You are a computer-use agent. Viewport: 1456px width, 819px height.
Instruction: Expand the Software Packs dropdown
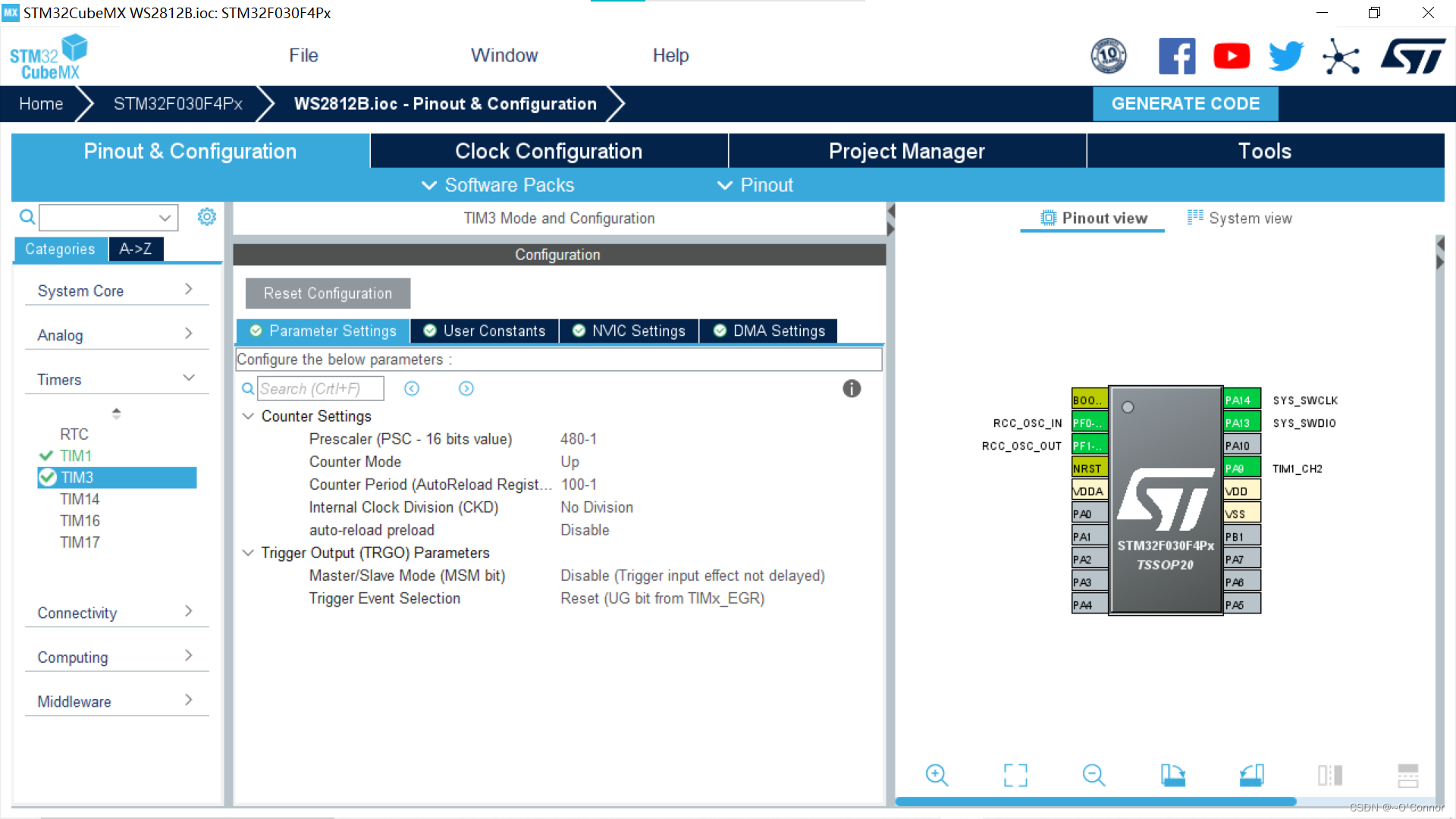pyautogui.click(x=497, y=185)
